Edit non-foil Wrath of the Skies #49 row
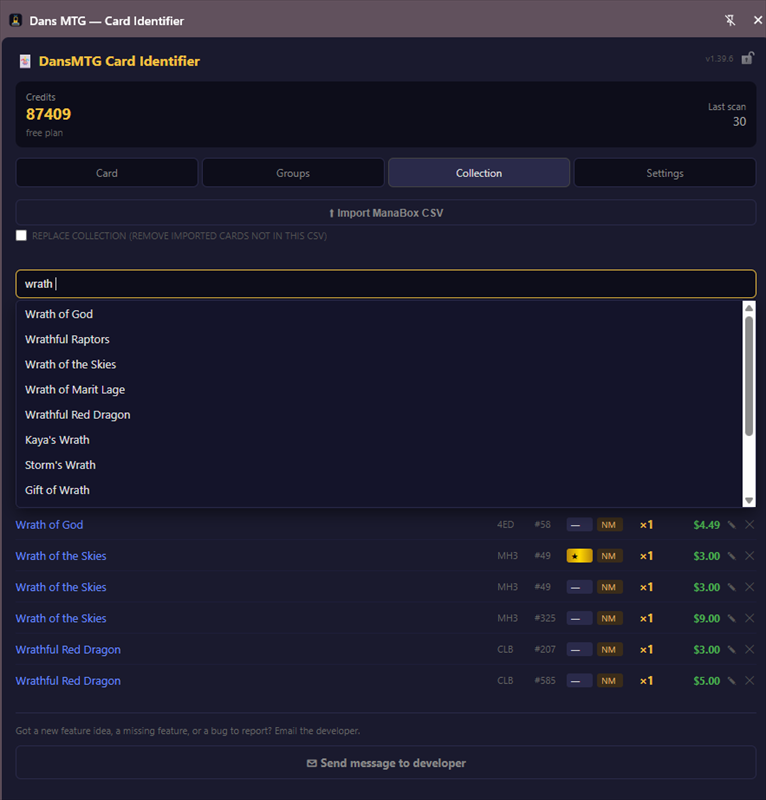Image resolution: width=766 pixels, height=800 pixels. 731,587
